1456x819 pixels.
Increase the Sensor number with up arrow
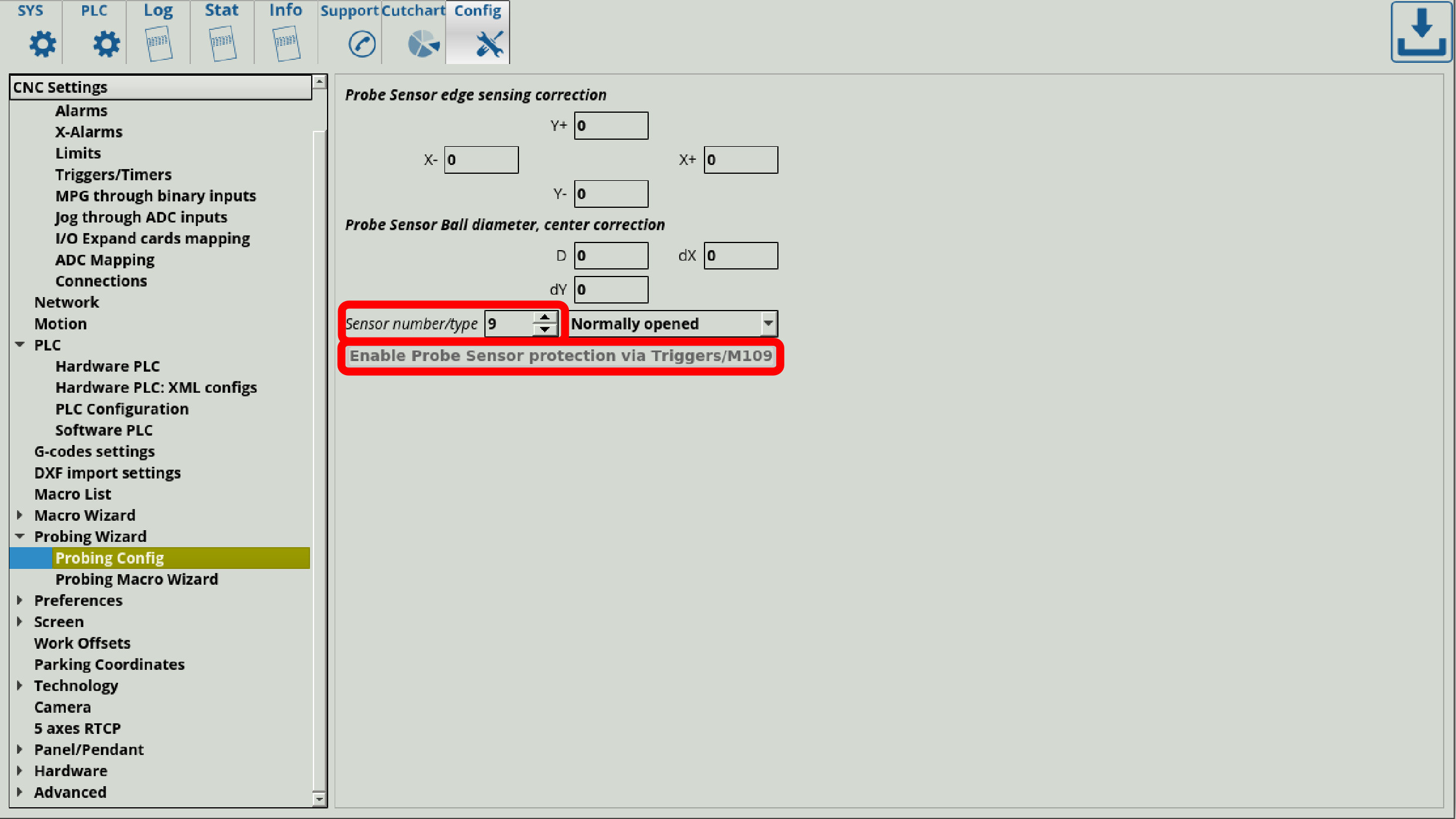click(x=545, y=317)
